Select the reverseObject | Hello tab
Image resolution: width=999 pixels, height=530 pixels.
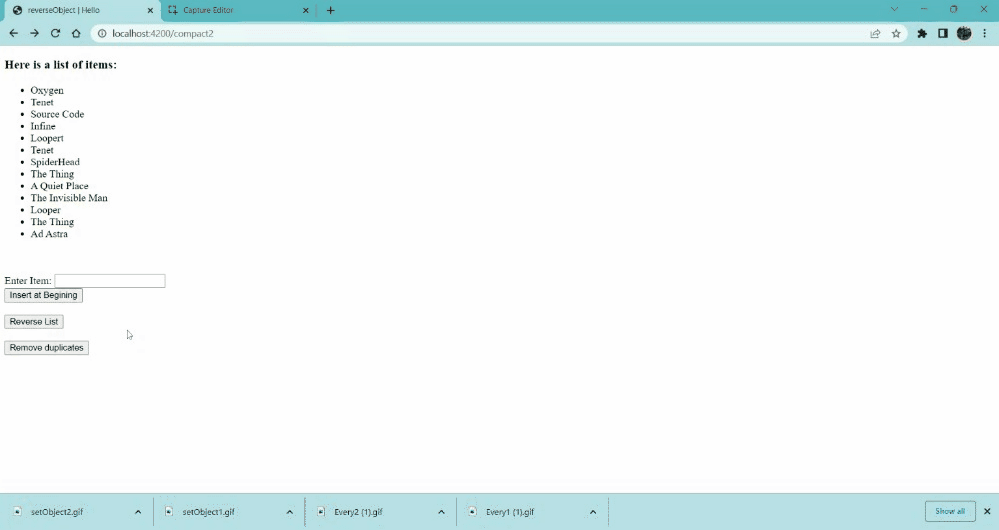click(x=82, y=10)
